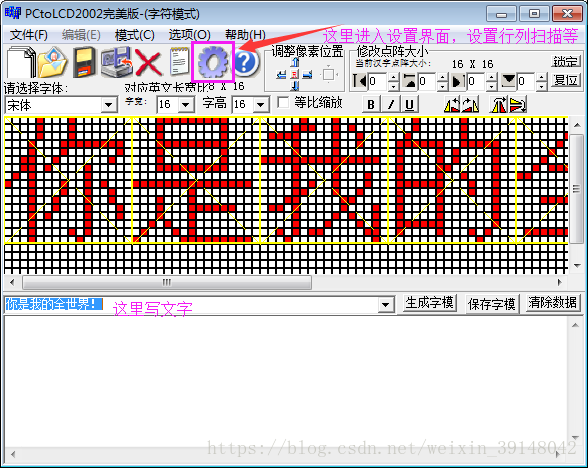Viewport: 588px width, 468px height.
Task: Click the vertical flip icon
Action: (518, 104)
